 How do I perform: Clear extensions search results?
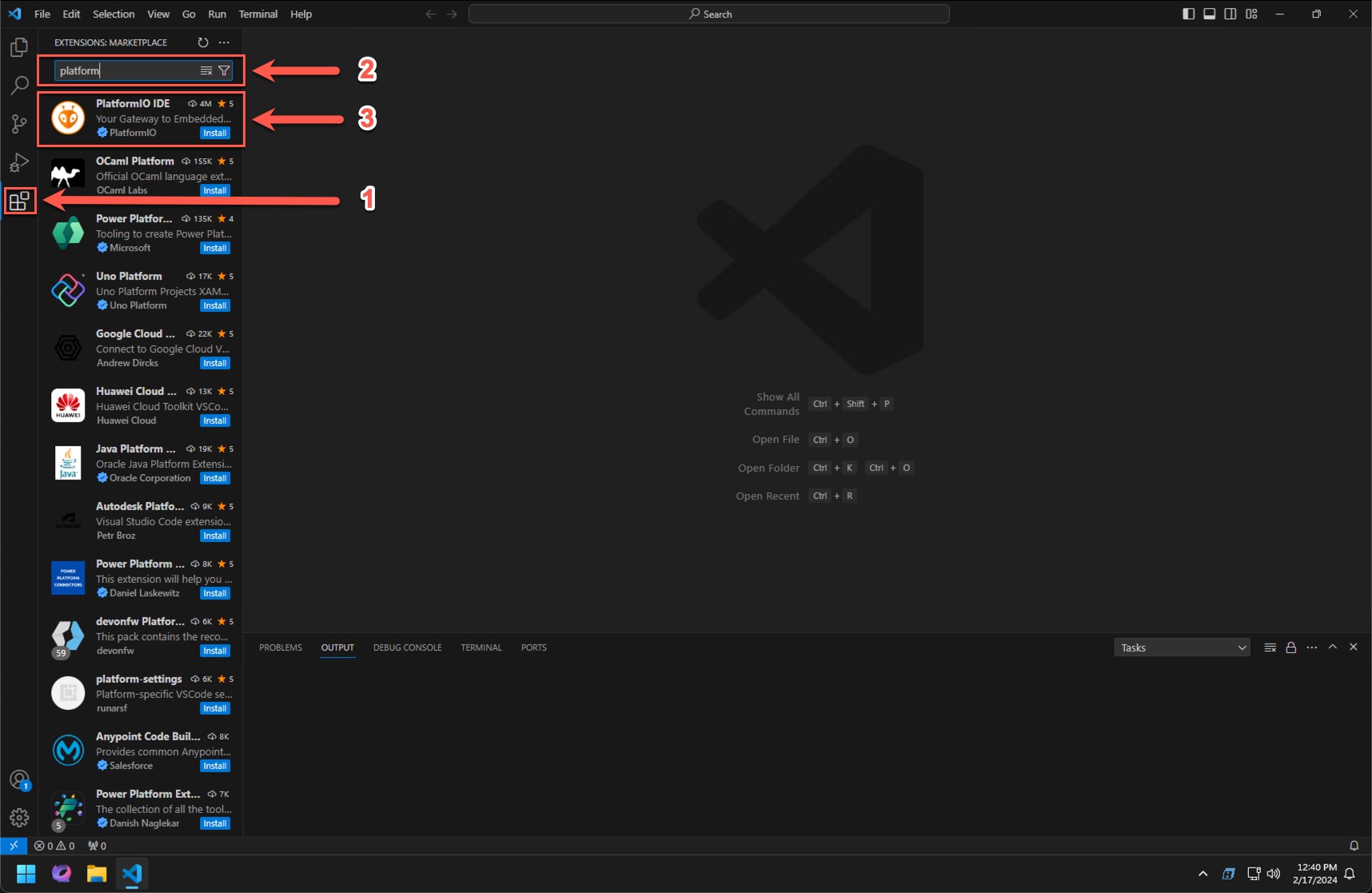click(206, 70)
